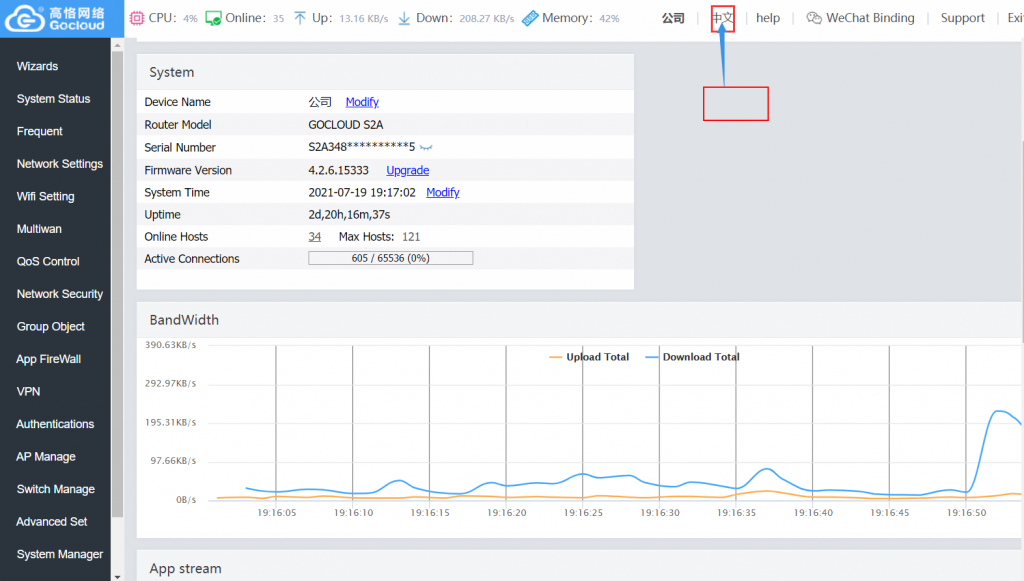Click the Active Connections progress bar
This screenshot has width=1024, height=581.
point(390,258)
